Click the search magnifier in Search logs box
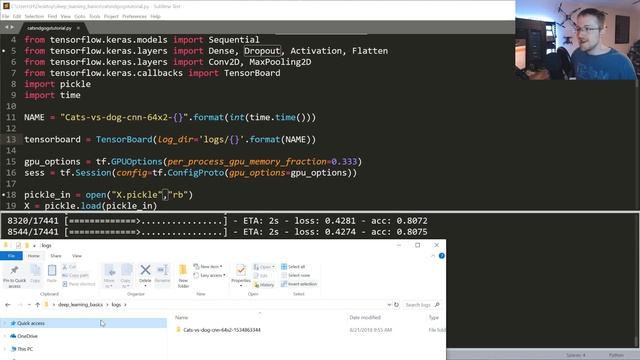Screen dimensions: 640x360 [x=437, y=305]
